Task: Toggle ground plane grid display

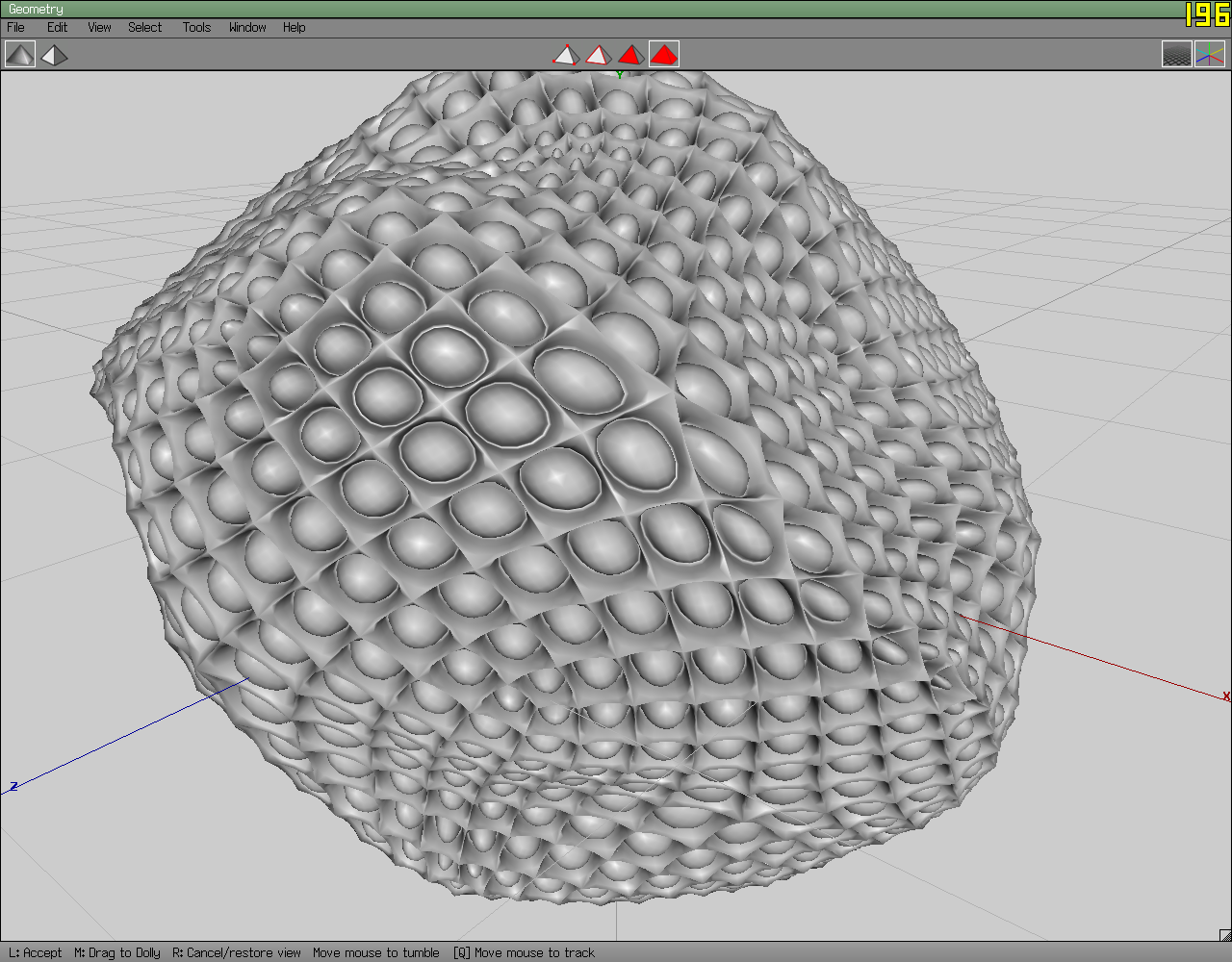Action: point(1176,55)
